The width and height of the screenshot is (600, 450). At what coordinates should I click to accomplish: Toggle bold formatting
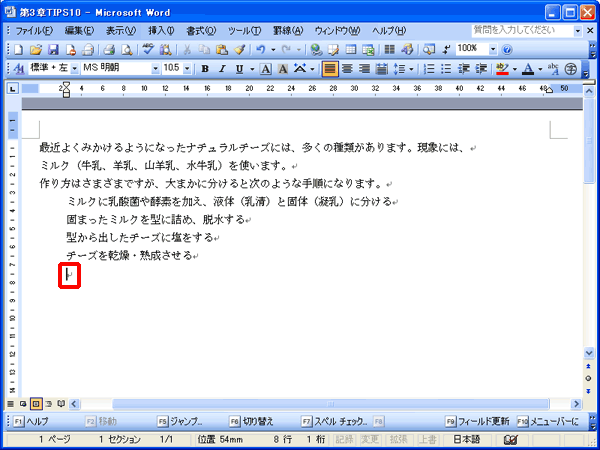coord(205,69)
